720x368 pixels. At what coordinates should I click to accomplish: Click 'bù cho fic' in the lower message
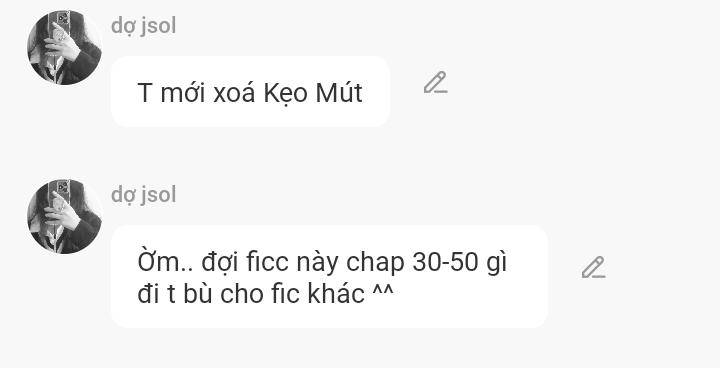point(242,293)
